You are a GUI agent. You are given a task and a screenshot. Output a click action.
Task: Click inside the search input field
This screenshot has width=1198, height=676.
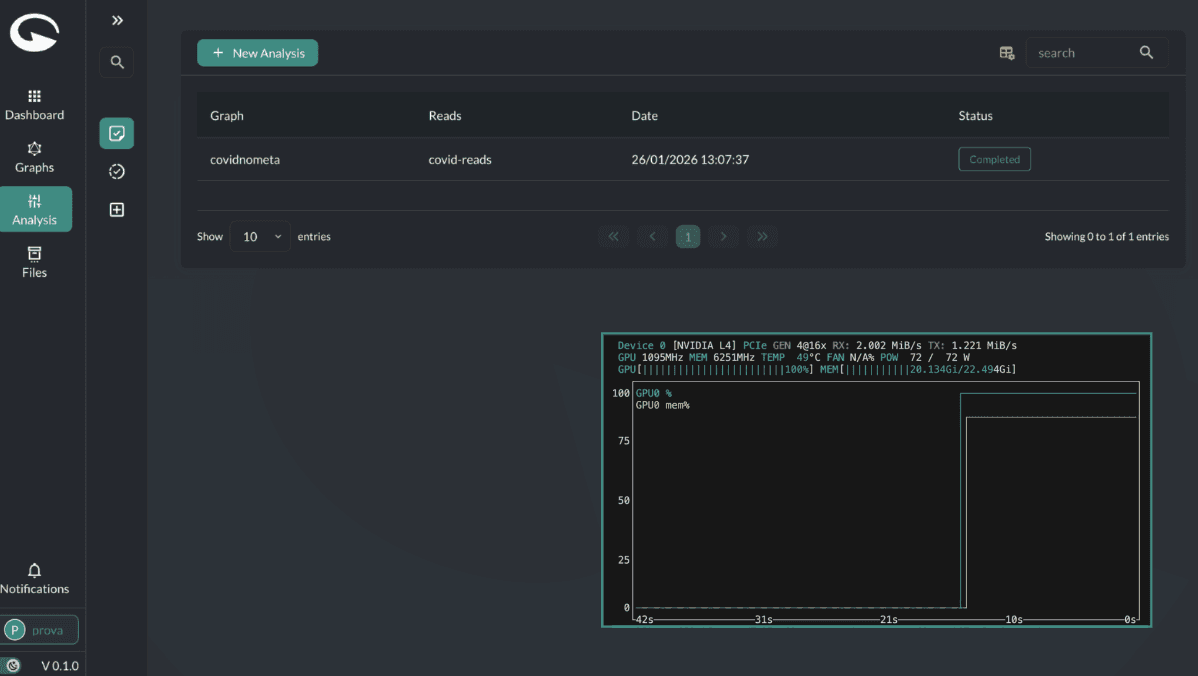(x=1080, y=52)
